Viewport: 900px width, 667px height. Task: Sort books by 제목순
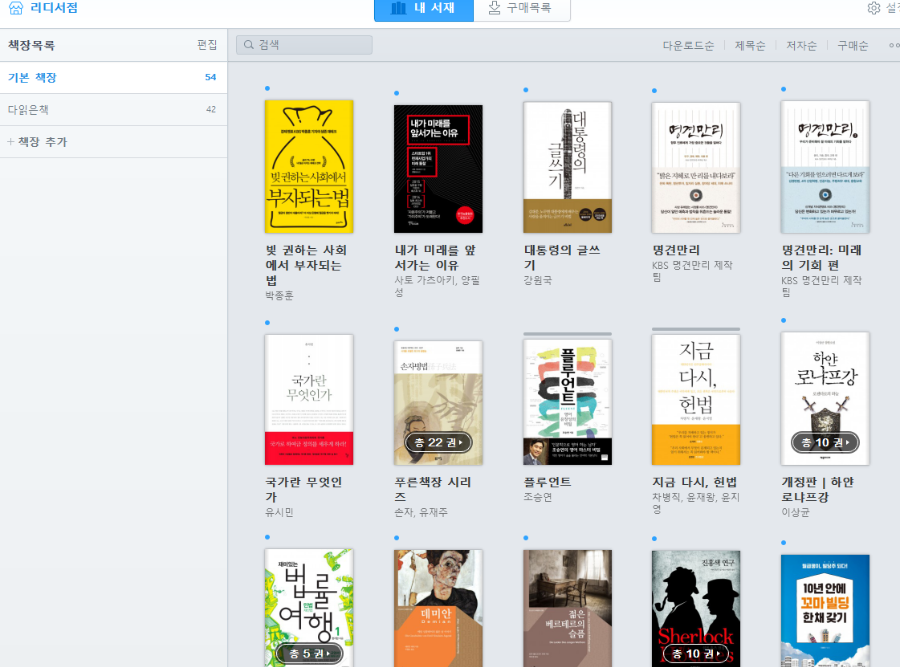point(750,46)
